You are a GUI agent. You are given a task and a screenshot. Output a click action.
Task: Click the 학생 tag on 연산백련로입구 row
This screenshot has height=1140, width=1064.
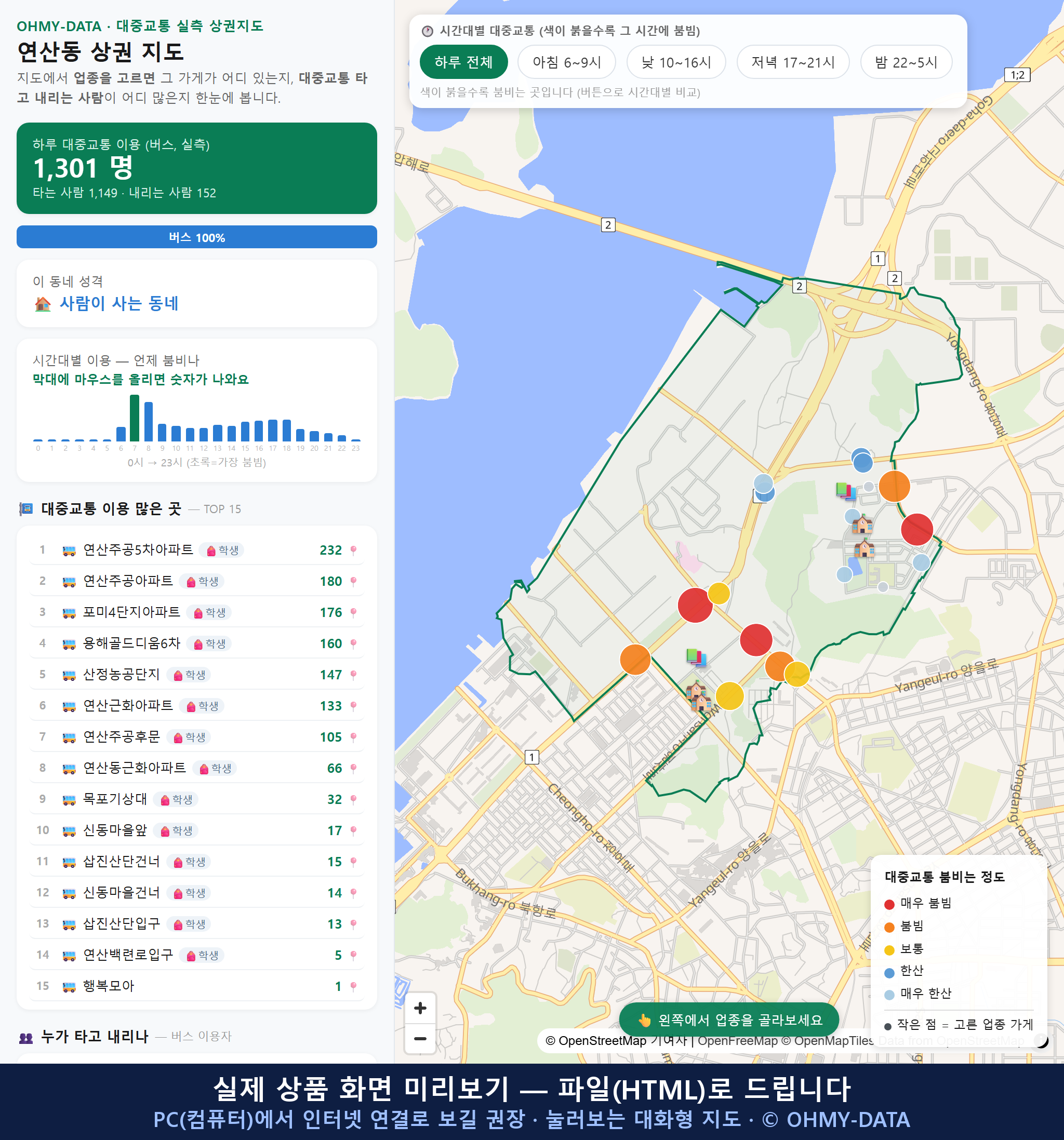click(x=202, y=955)
